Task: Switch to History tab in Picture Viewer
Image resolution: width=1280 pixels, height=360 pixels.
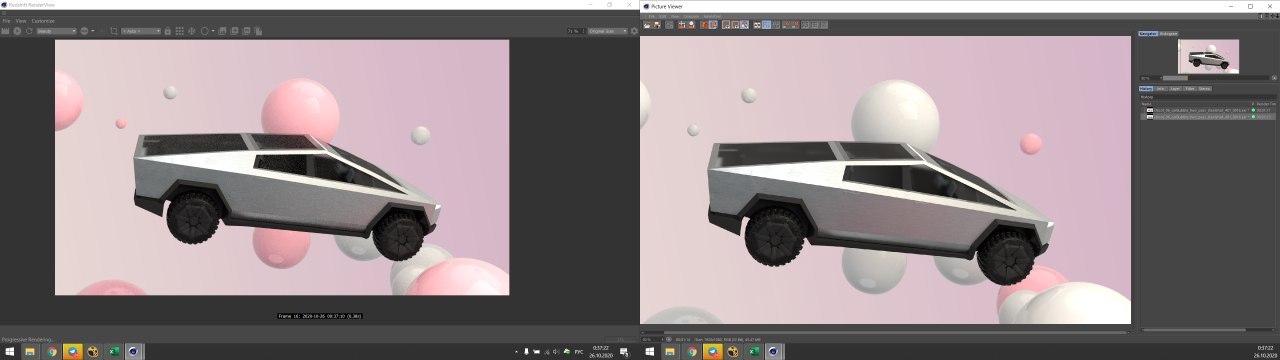Action: (1146, 89)
